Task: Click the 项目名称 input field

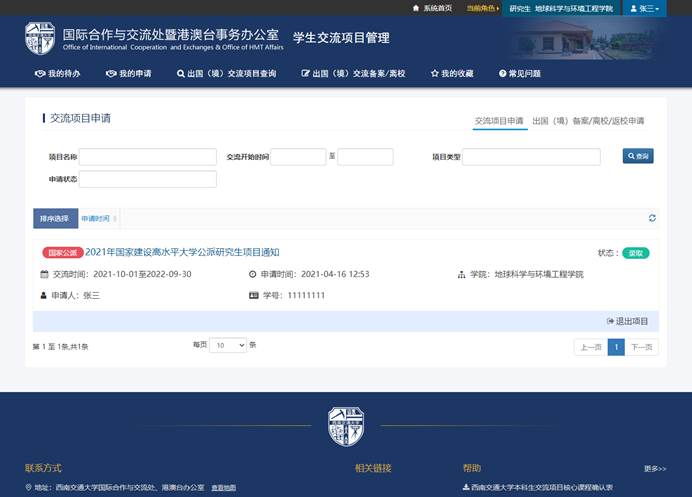Action: click(148, 157)
